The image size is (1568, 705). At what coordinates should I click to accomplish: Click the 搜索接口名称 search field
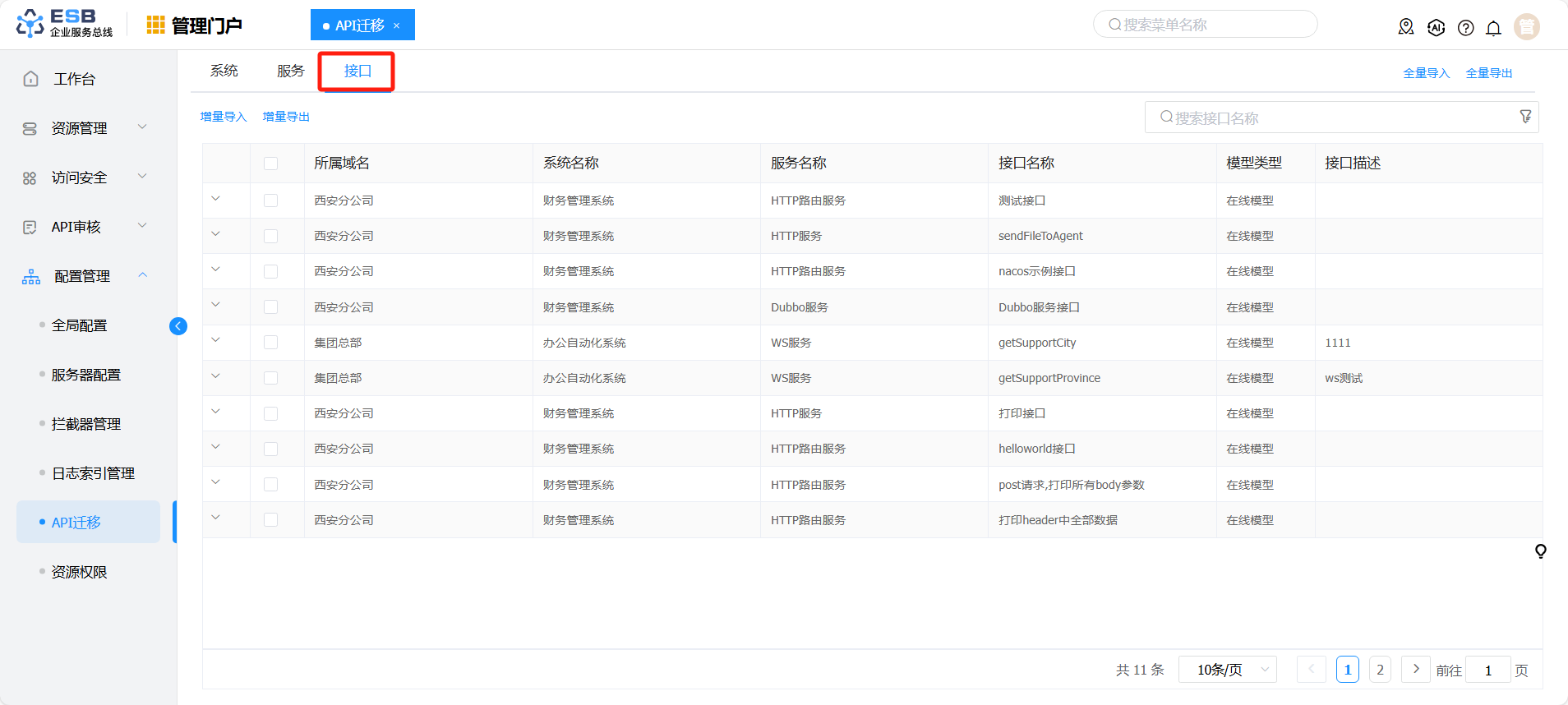point(1331,117)
